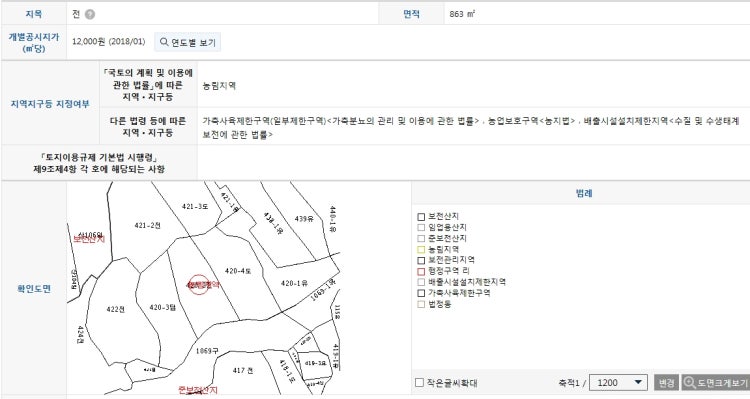Click road parcel 1069구 on the map
The image size is (750, 399).
click(x=207, y=351)
